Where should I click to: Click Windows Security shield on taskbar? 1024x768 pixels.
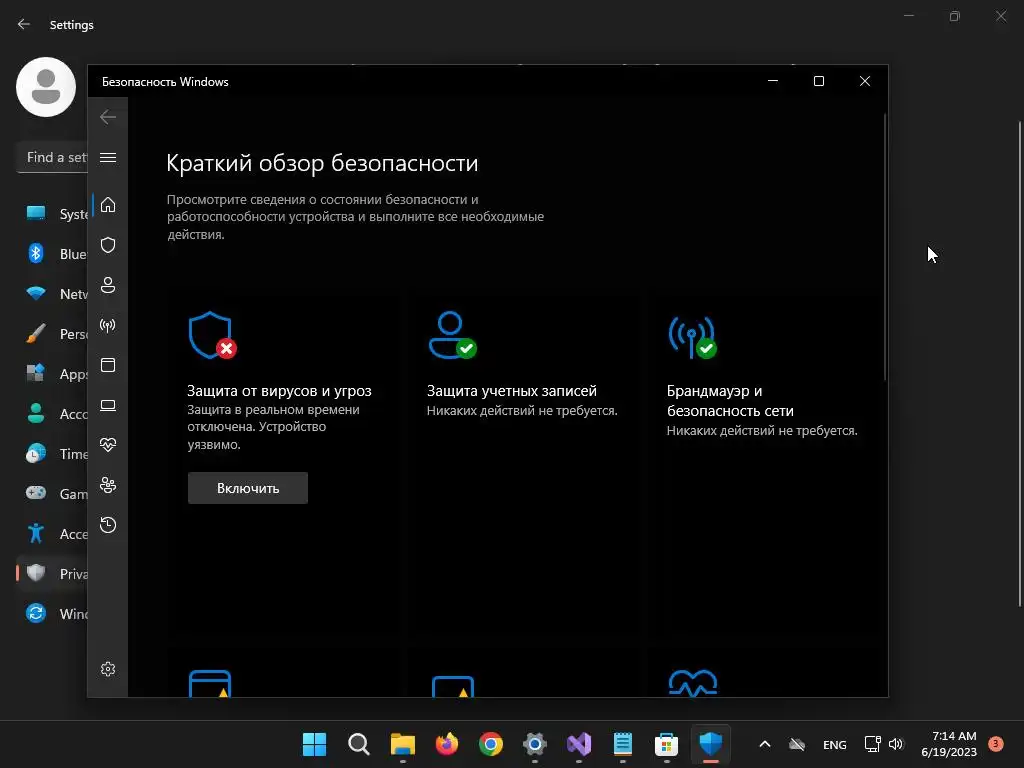click(711, 744)
